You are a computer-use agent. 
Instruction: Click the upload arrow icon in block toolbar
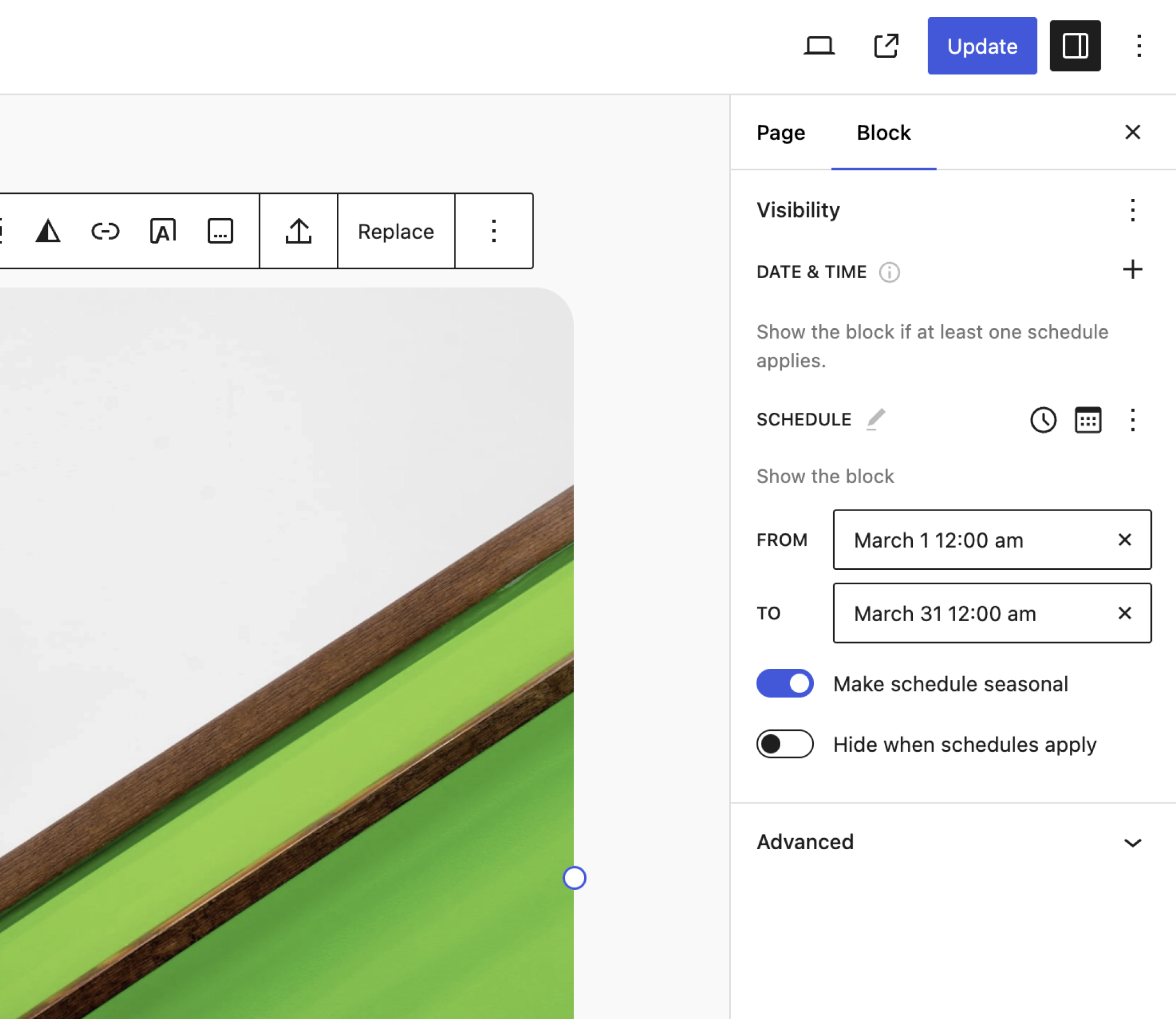pyautogui.click(x=298, y=231)
